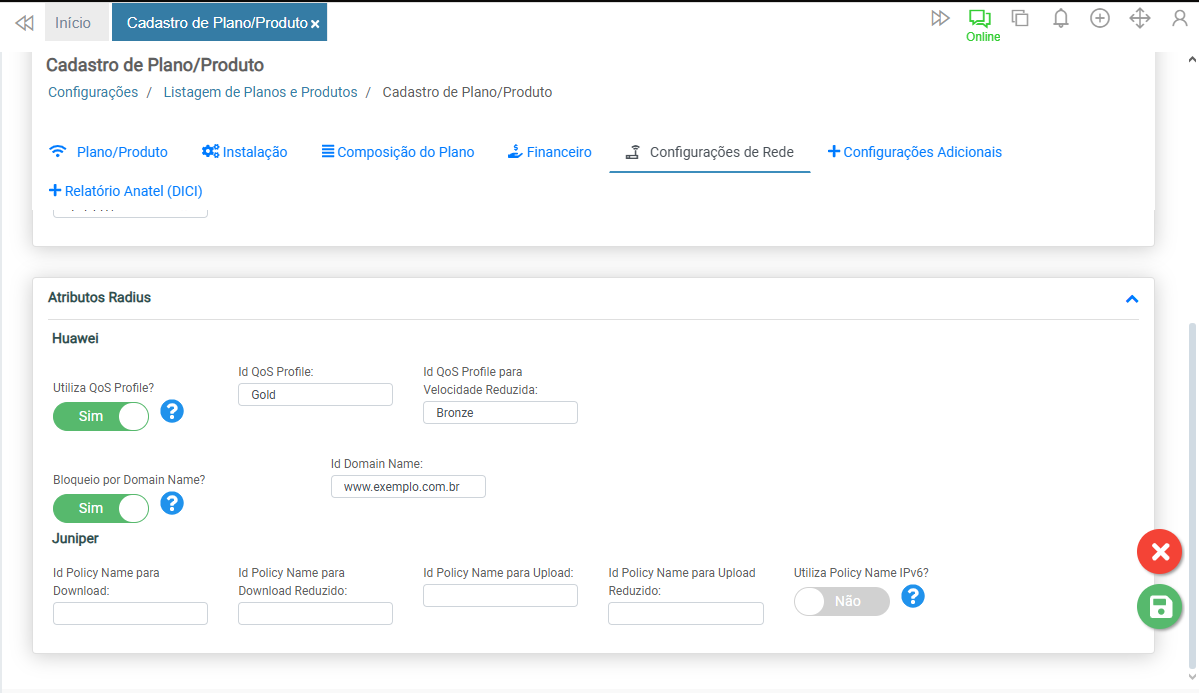Switch to the Financeiro tab
Screen dimensions: 1199x693
[x=549, y=152]
